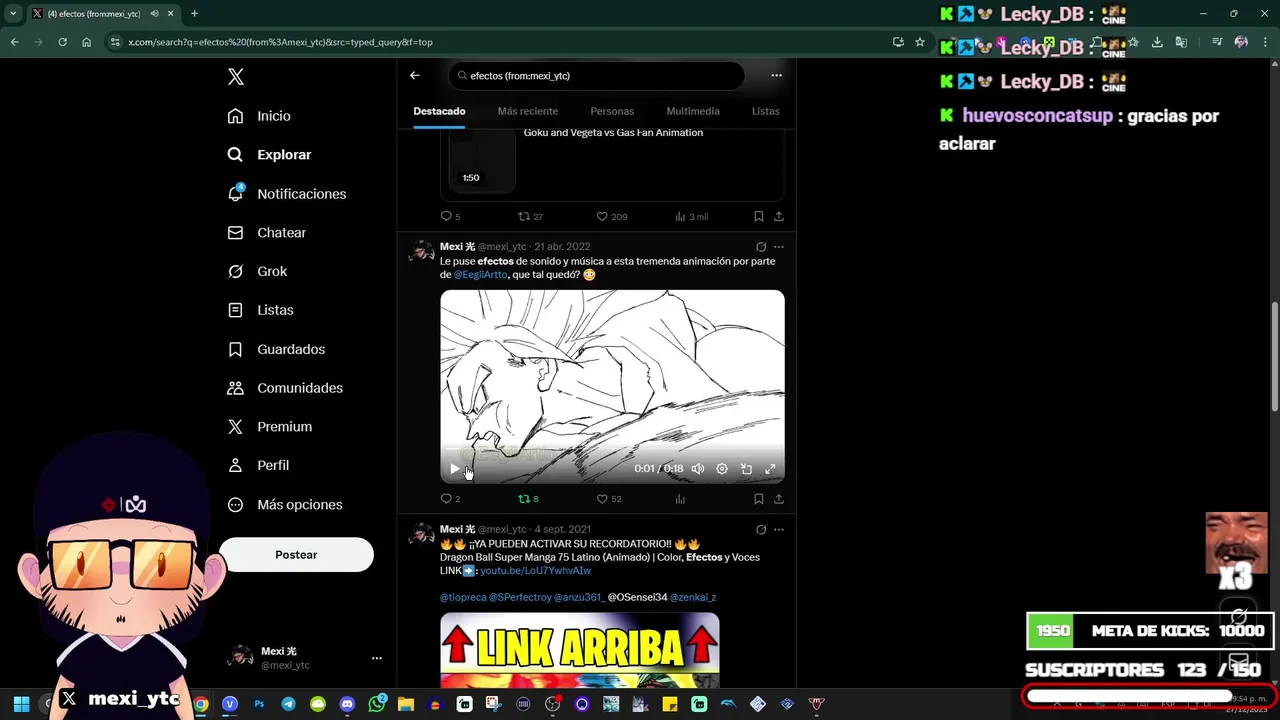Open video settings gear

722,469
